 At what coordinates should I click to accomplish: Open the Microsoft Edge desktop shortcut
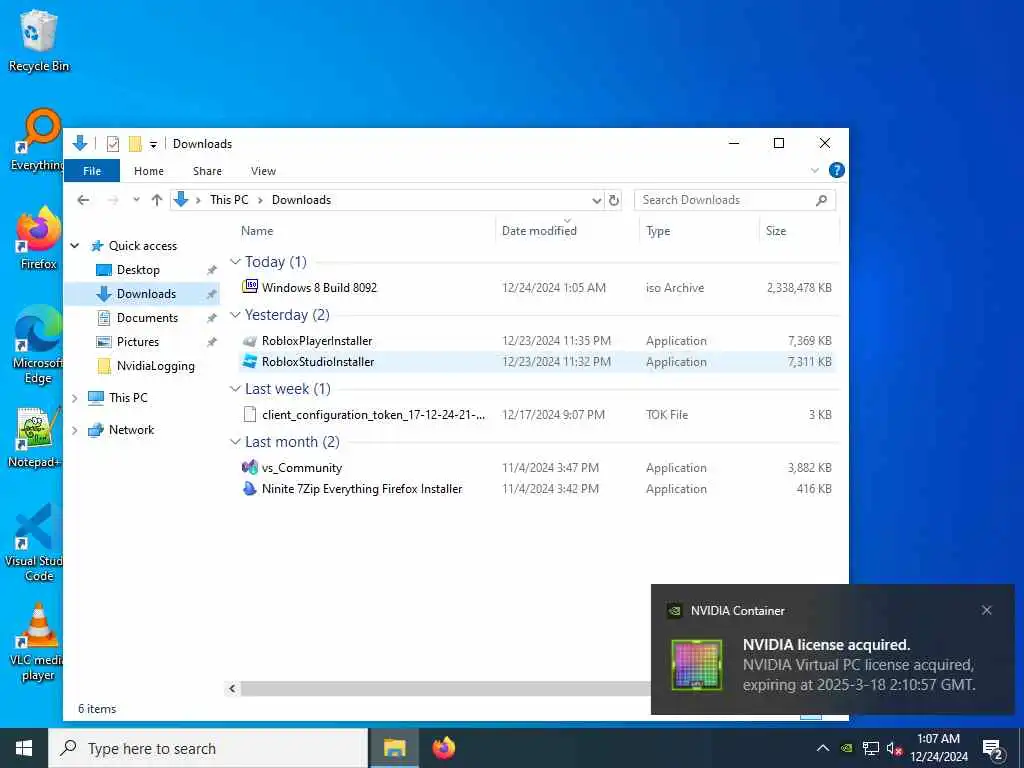pos(37,345)
